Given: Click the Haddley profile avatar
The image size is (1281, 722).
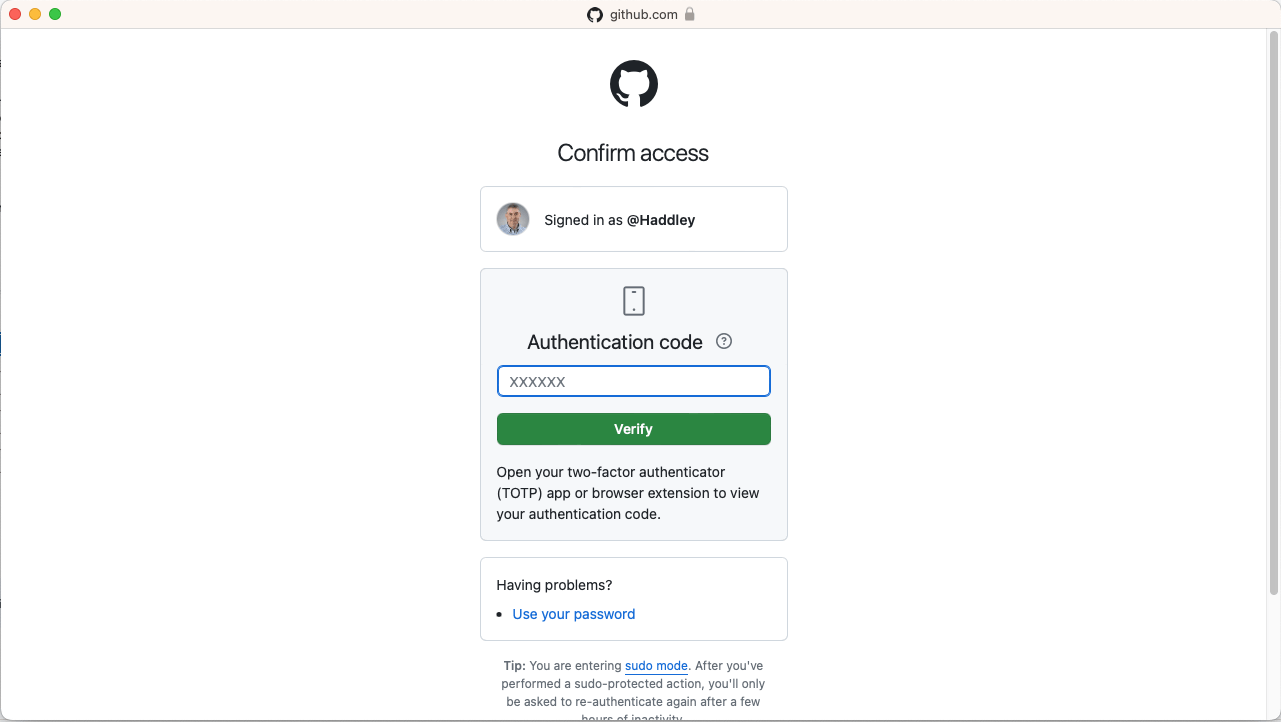Looking at the screenshot, I should [x=513, y=219].
